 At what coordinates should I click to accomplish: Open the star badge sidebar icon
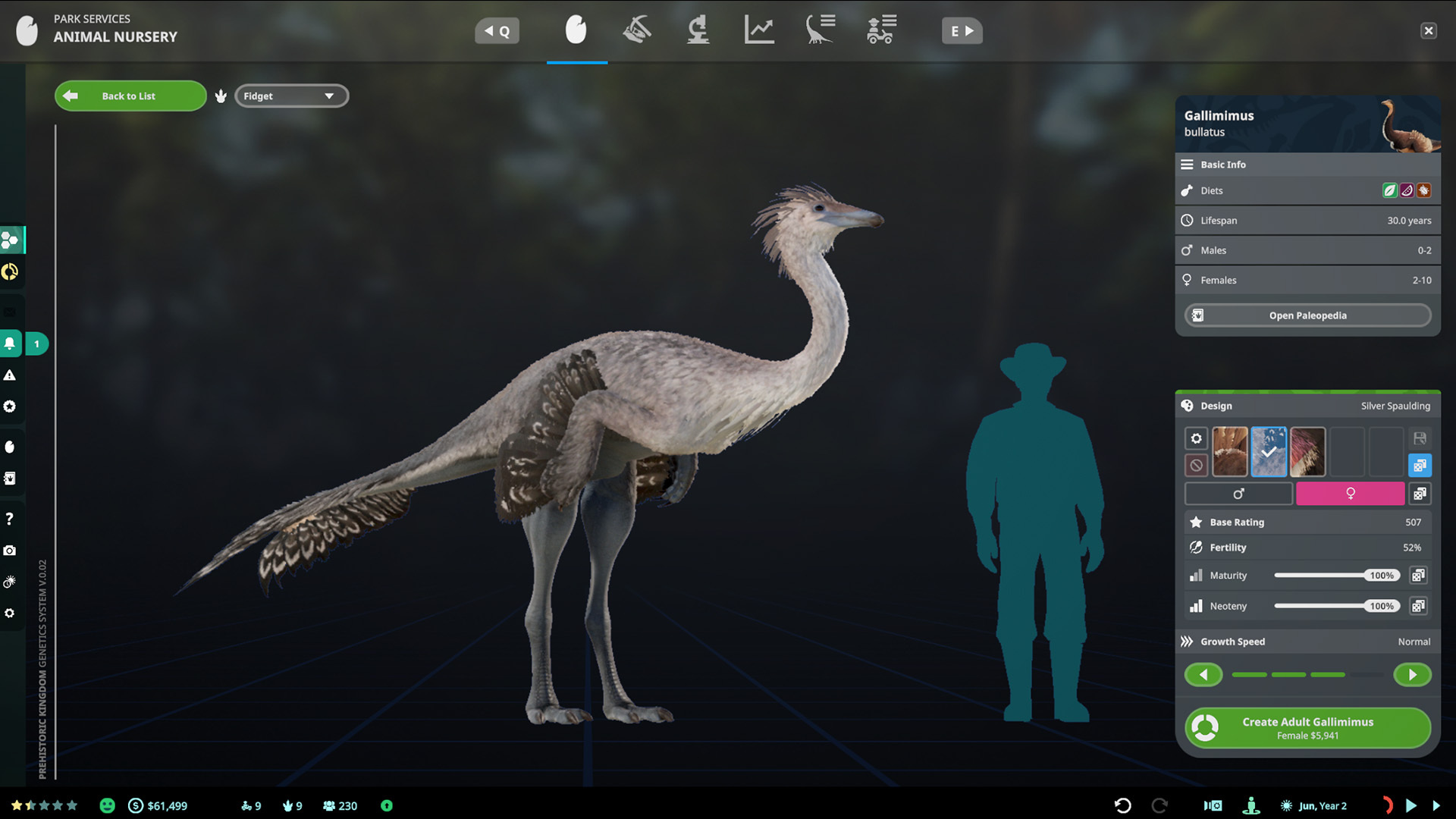pos(10,406)
